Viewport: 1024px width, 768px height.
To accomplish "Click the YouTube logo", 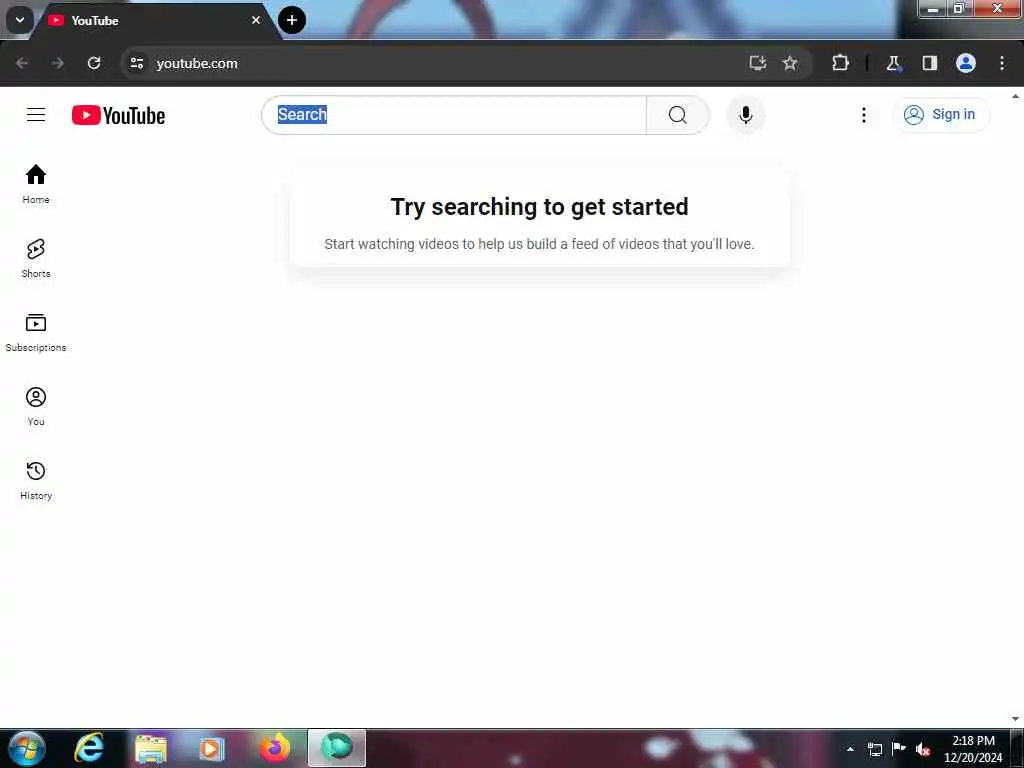I will 118,115.
